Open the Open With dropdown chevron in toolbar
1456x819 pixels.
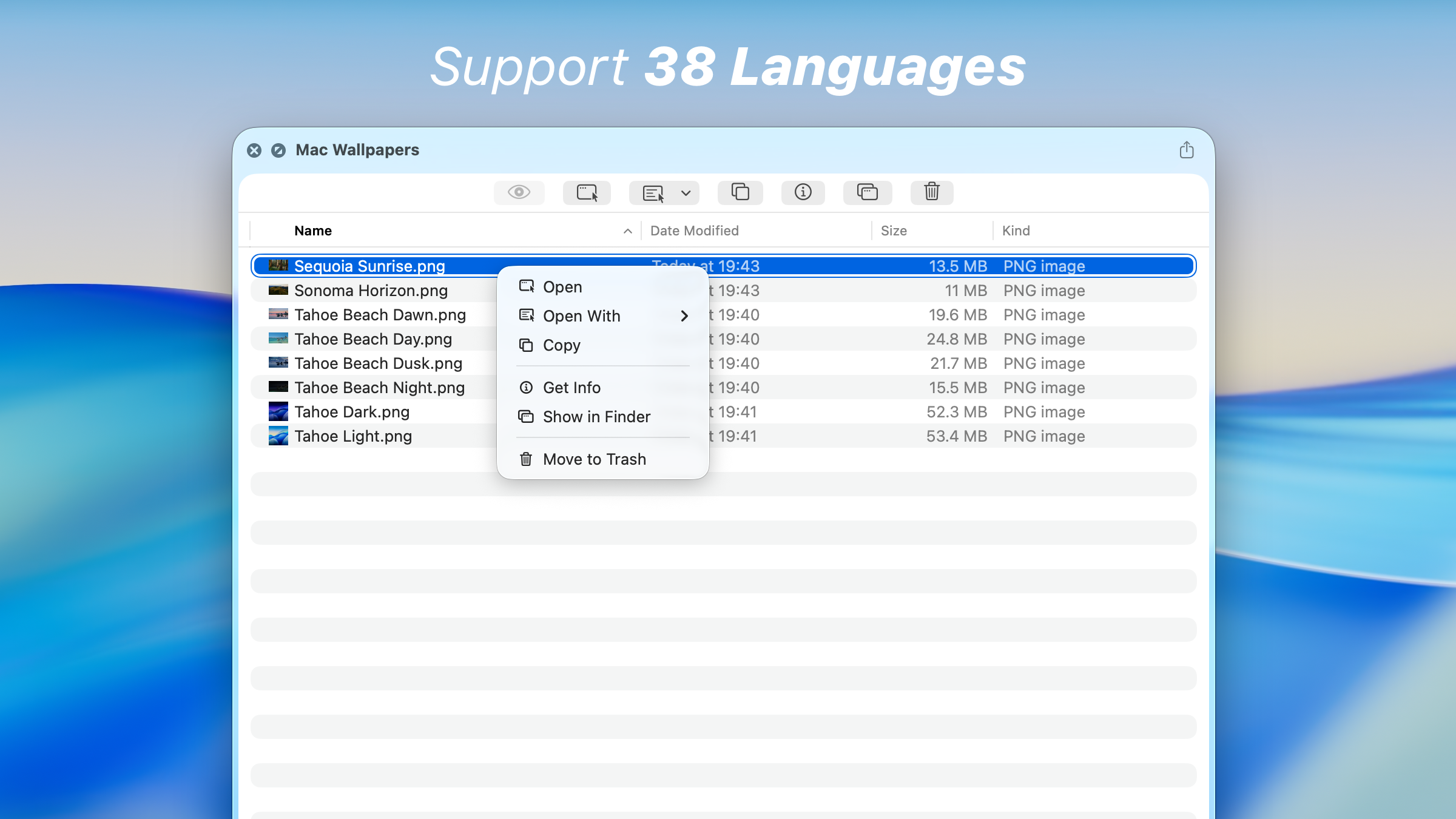pos(686,193)
